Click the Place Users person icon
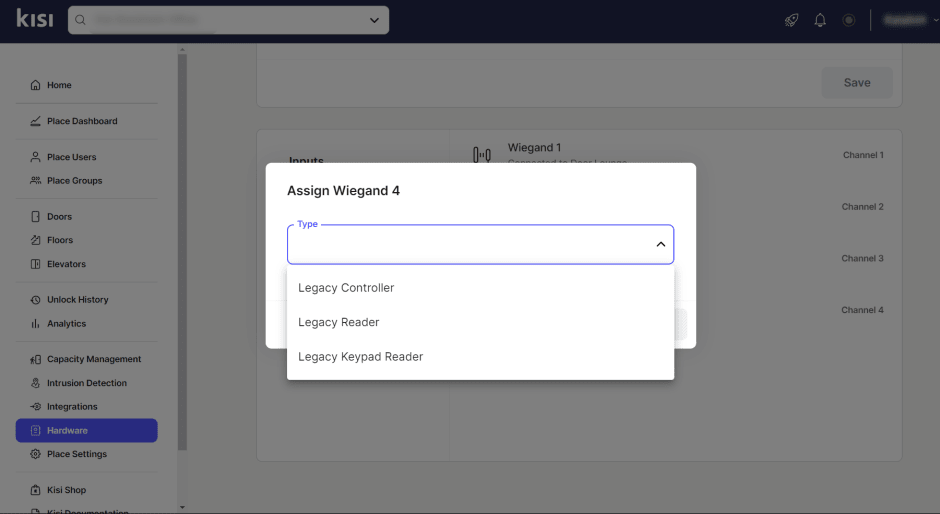The image size is (940, 514). tap(35, 157)
